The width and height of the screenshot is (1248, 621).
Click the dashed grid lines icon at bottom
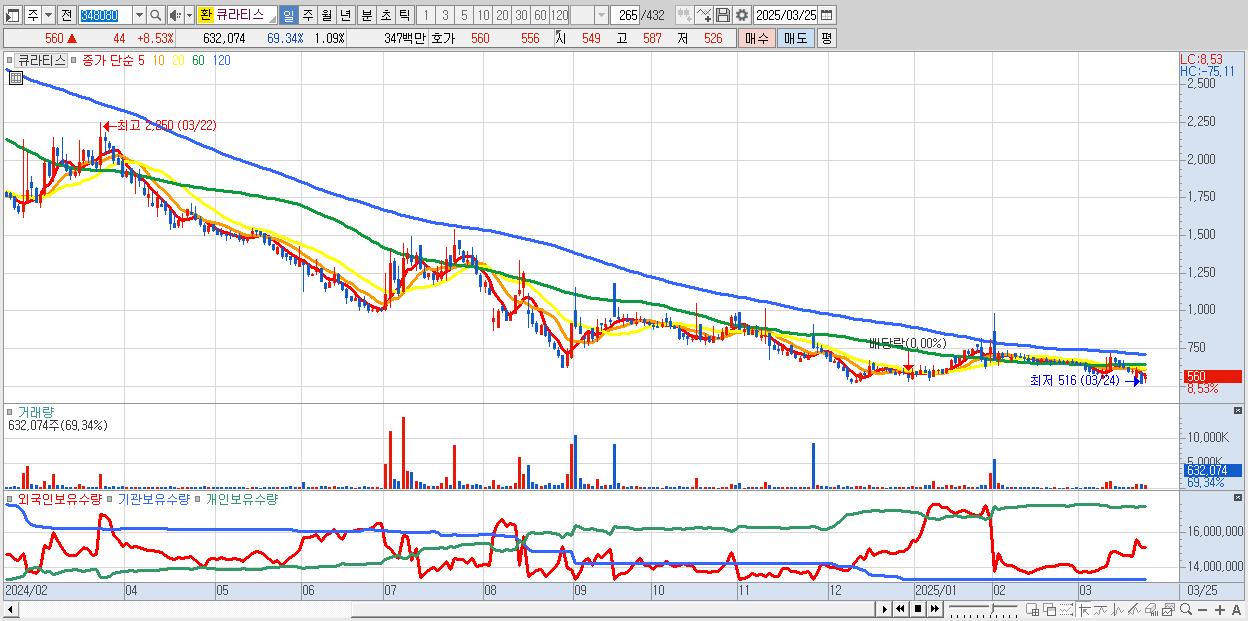click(x=1066, y=610)
